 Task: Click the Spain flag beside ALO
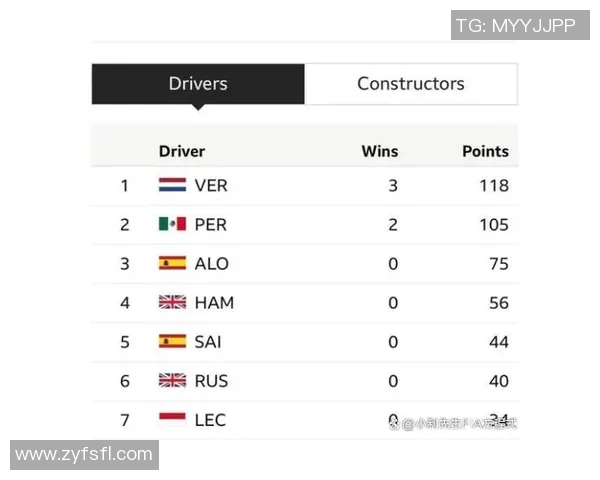tap(172, 263)
